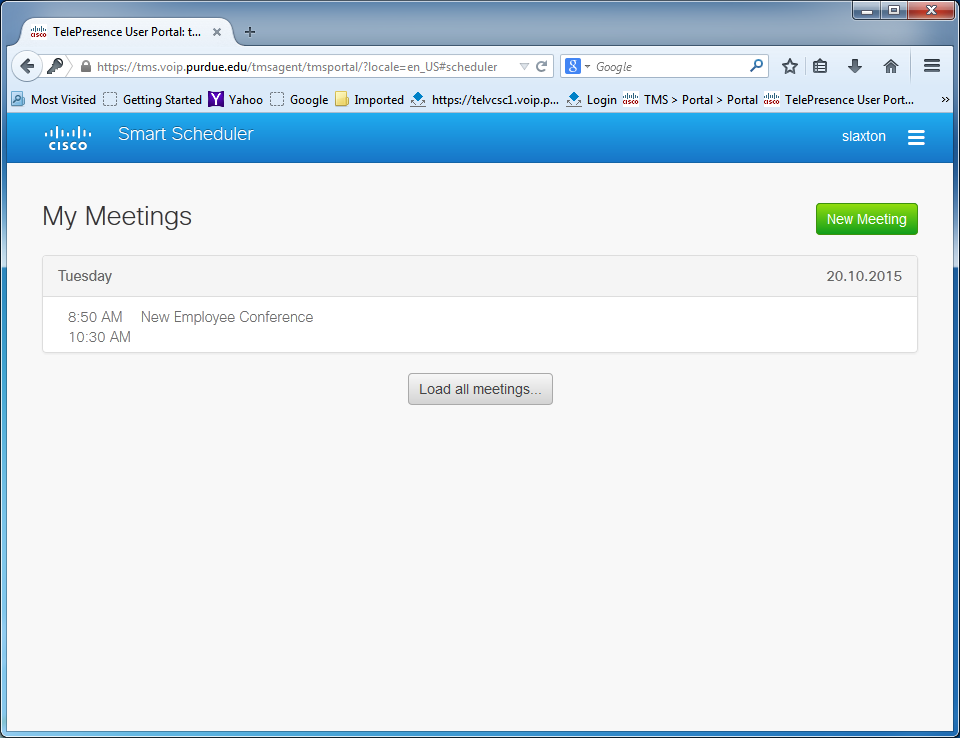Open the Smart Scheduler hamburger menu
This screenshot has width=960, height=738.
coord(915,137)
